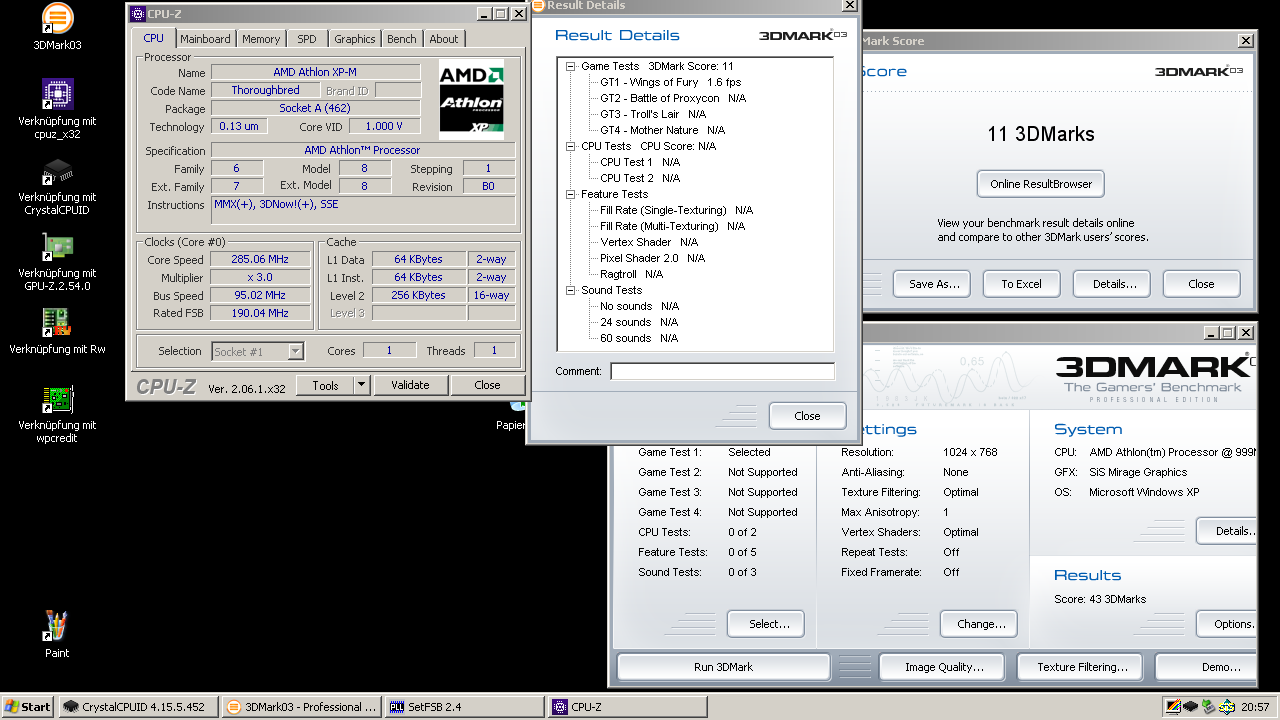This screenshot has width=1280, height=720.
Task: Click the Run 3DMark button
Action: pos(723,667)
